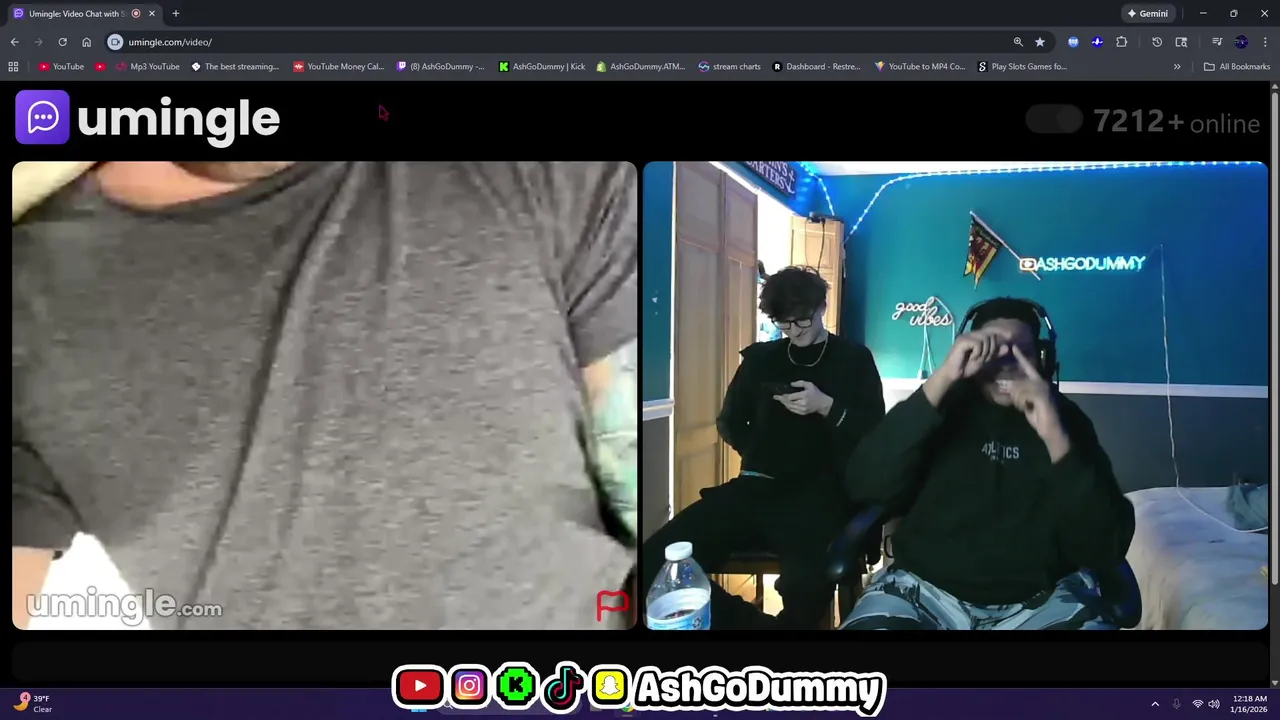Open the AshGoDummy | Kick bookmark
The width and height of the screenshot is (1280, 720).
click(542, 67)
